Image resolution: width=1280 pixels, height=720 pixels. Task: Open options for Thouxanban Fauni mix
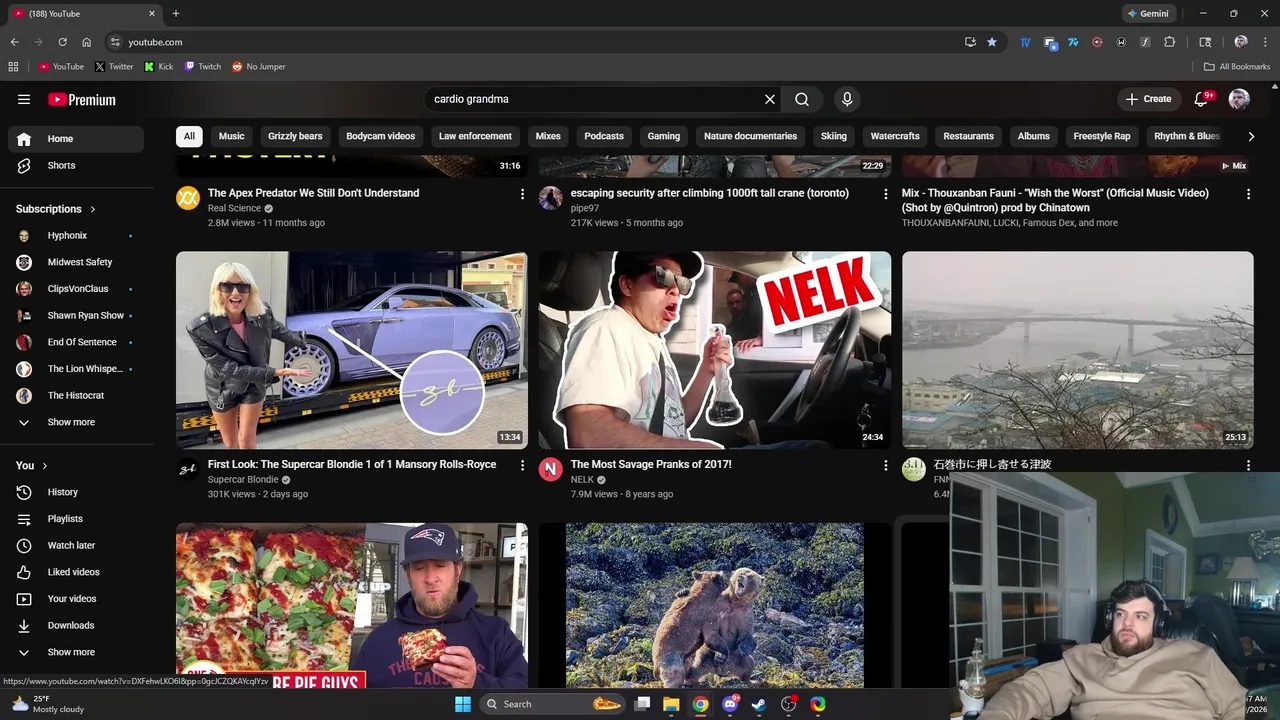(1248, 194)
